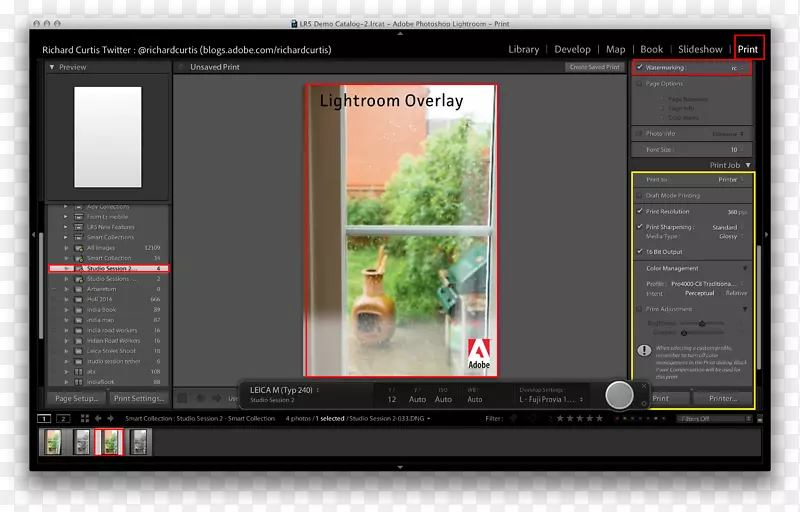Viewport: 800px width, 512px height.
Task: Select the indiaBook collection icon
Action: pos(79,382)
